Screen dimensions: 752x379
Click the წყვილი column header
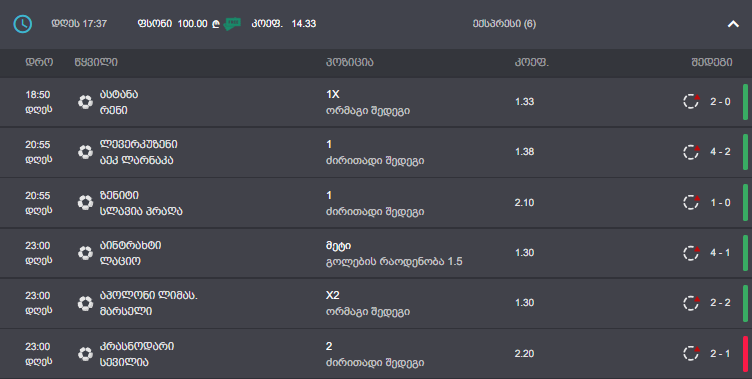tap(96, 62)
